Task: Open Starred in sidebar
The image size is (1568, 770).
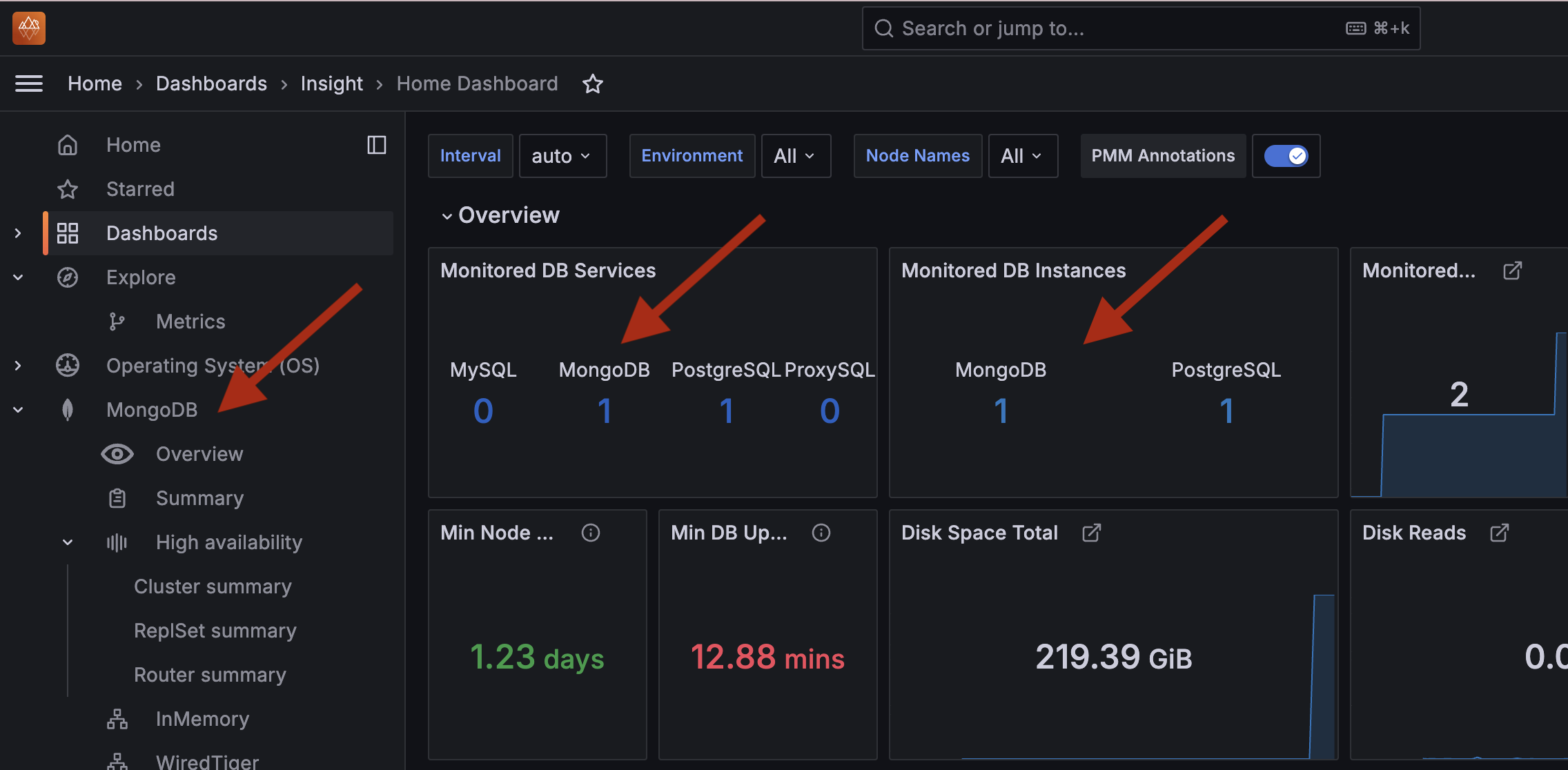Action: pos(140,189)
